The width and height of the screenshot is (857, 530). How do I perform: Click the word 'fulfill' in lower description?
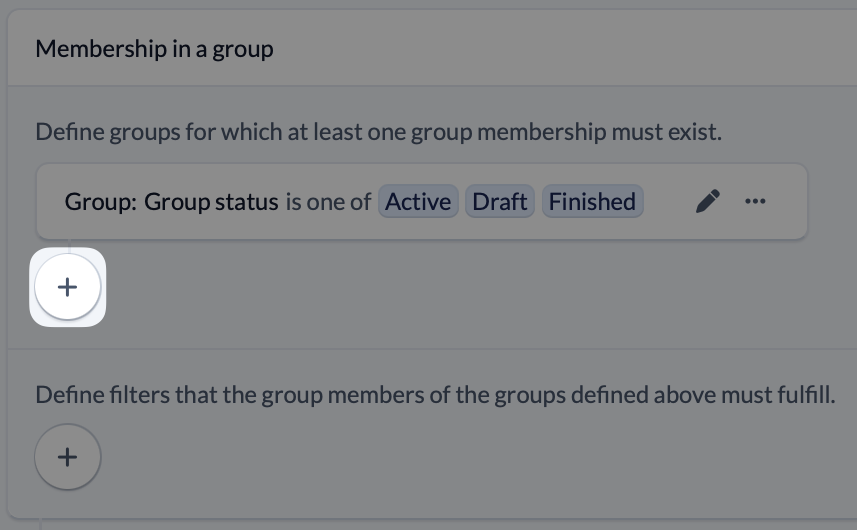[804, 395]
